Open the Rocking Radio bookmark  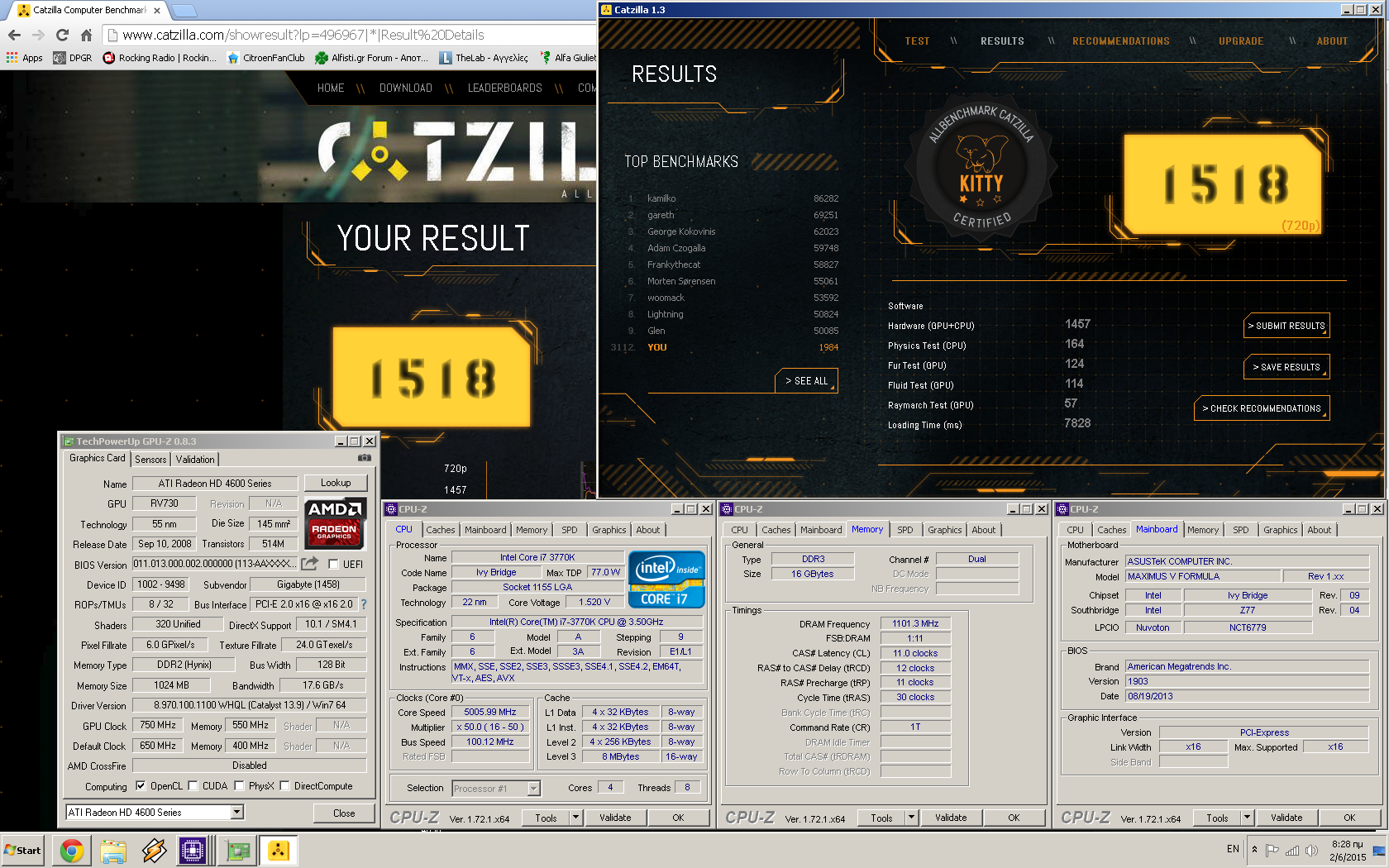point(160,58)
